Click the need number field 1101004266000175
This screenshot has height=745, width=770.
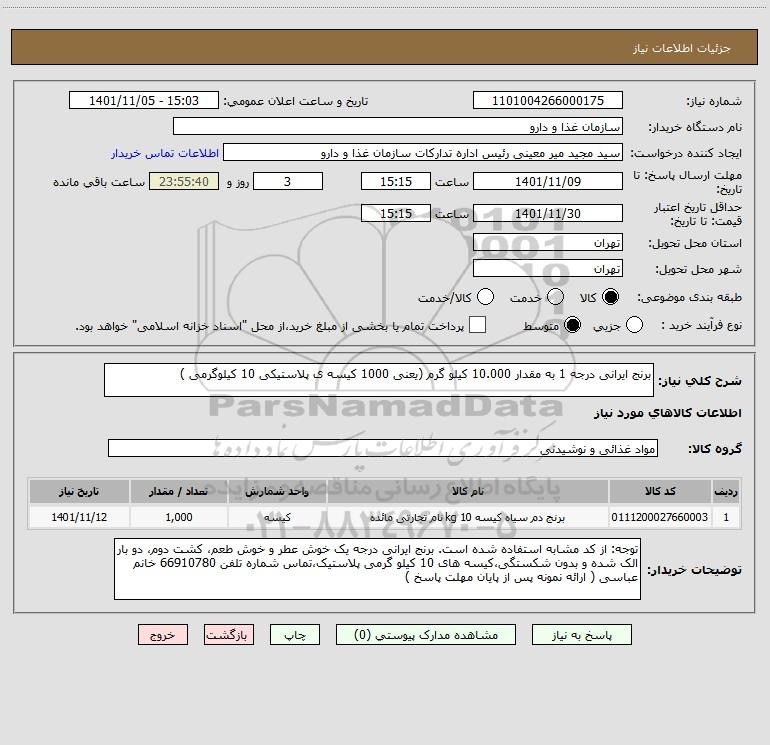548,101
